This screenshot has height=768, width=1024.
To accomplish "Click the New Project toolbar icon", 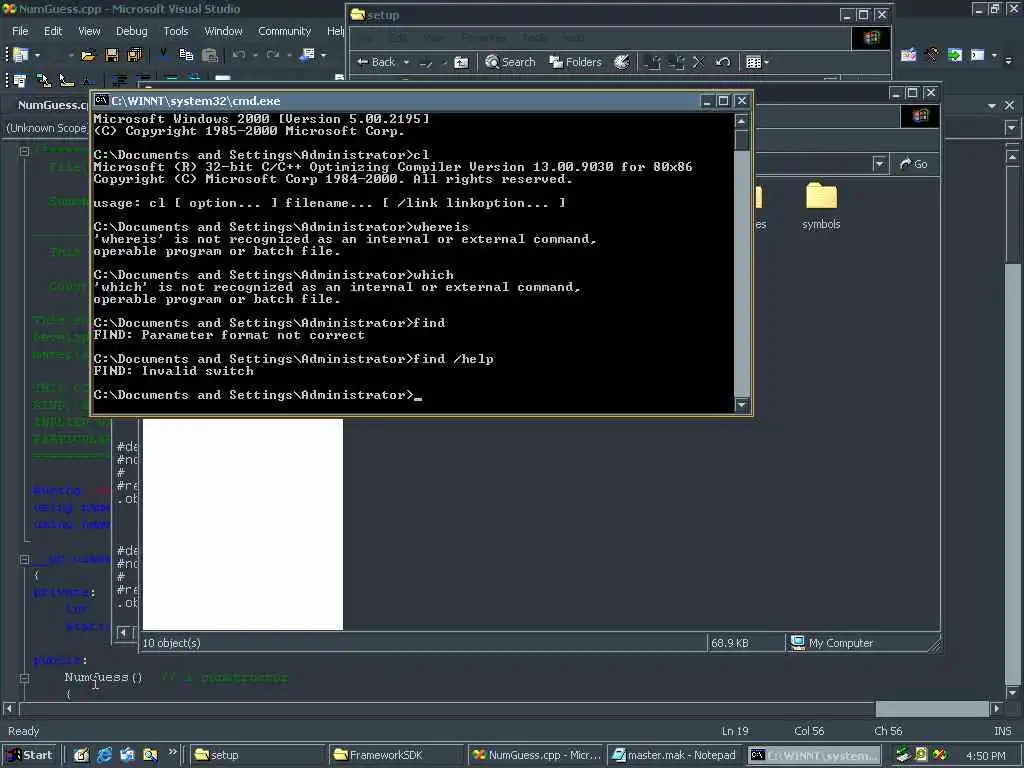I will pos(21,55).
